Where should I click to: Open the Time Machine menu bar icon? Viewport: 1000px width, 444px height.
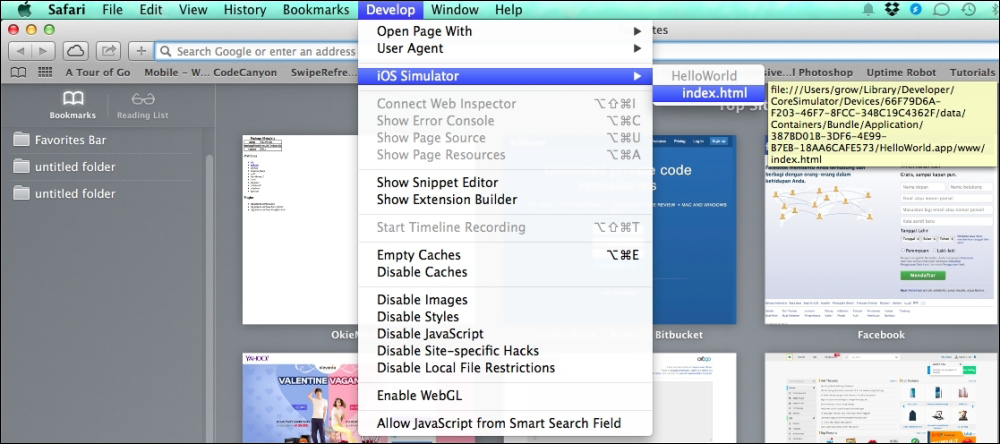pyautogui.click(x=968, y=10)
